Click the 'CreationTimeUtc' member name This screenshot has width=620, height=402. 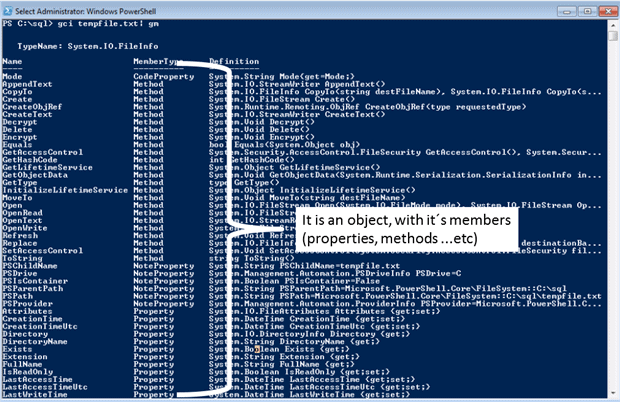pos(40,327)
